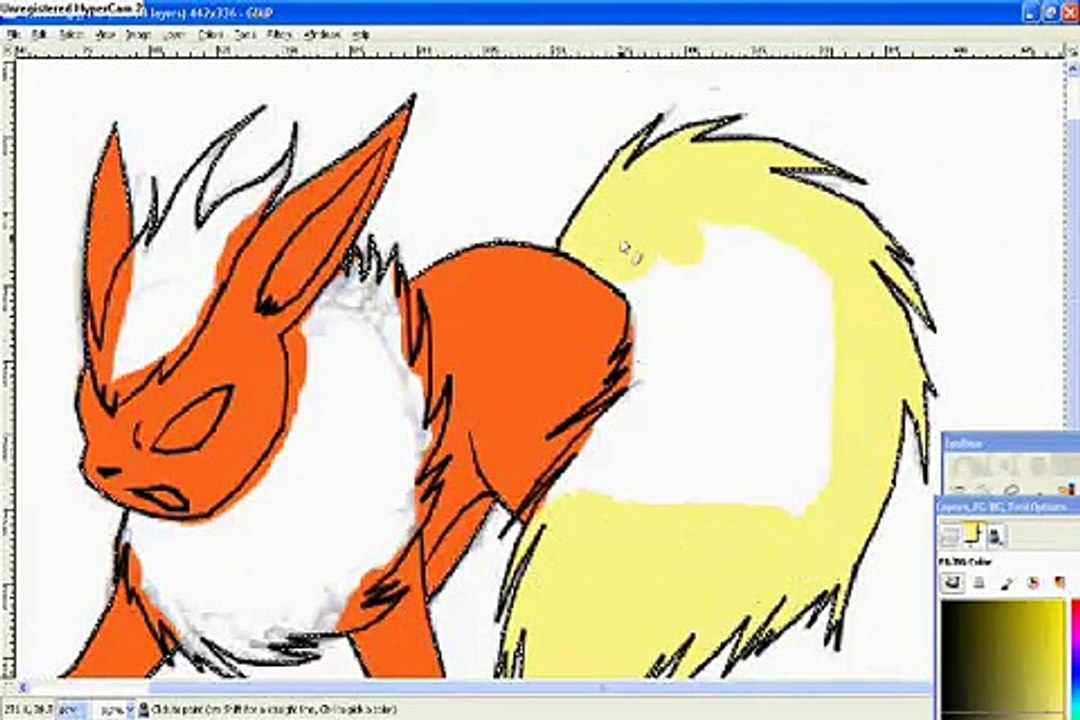The height and width of the screenshot is (720, 1080).
Task: Click the horizontal scrollbar left arrow
Action: click(23, 688)
